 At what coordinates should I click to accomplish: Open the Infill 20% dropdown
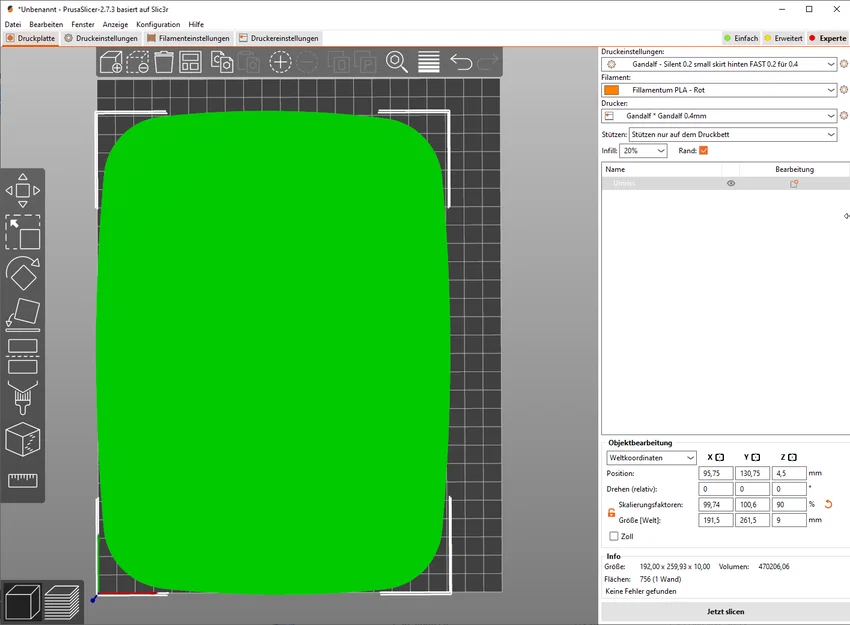pos(643,151)
